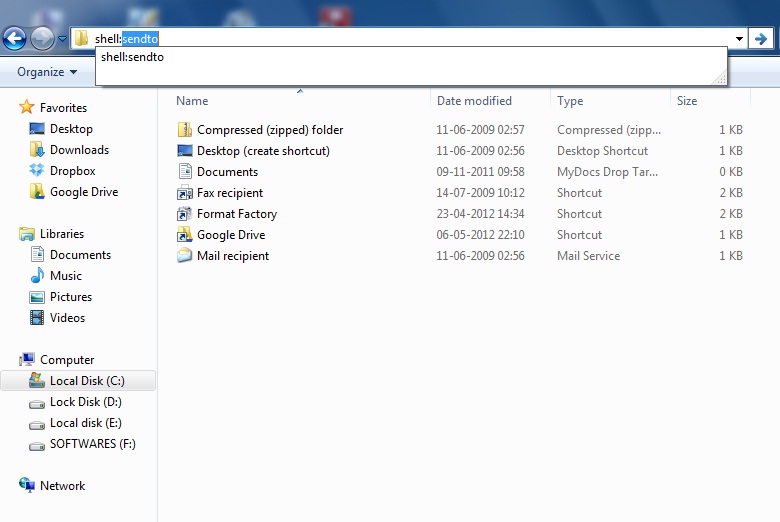
Task: Click the MyDocs Drop Tar... type cell
Action: (607, 172)
